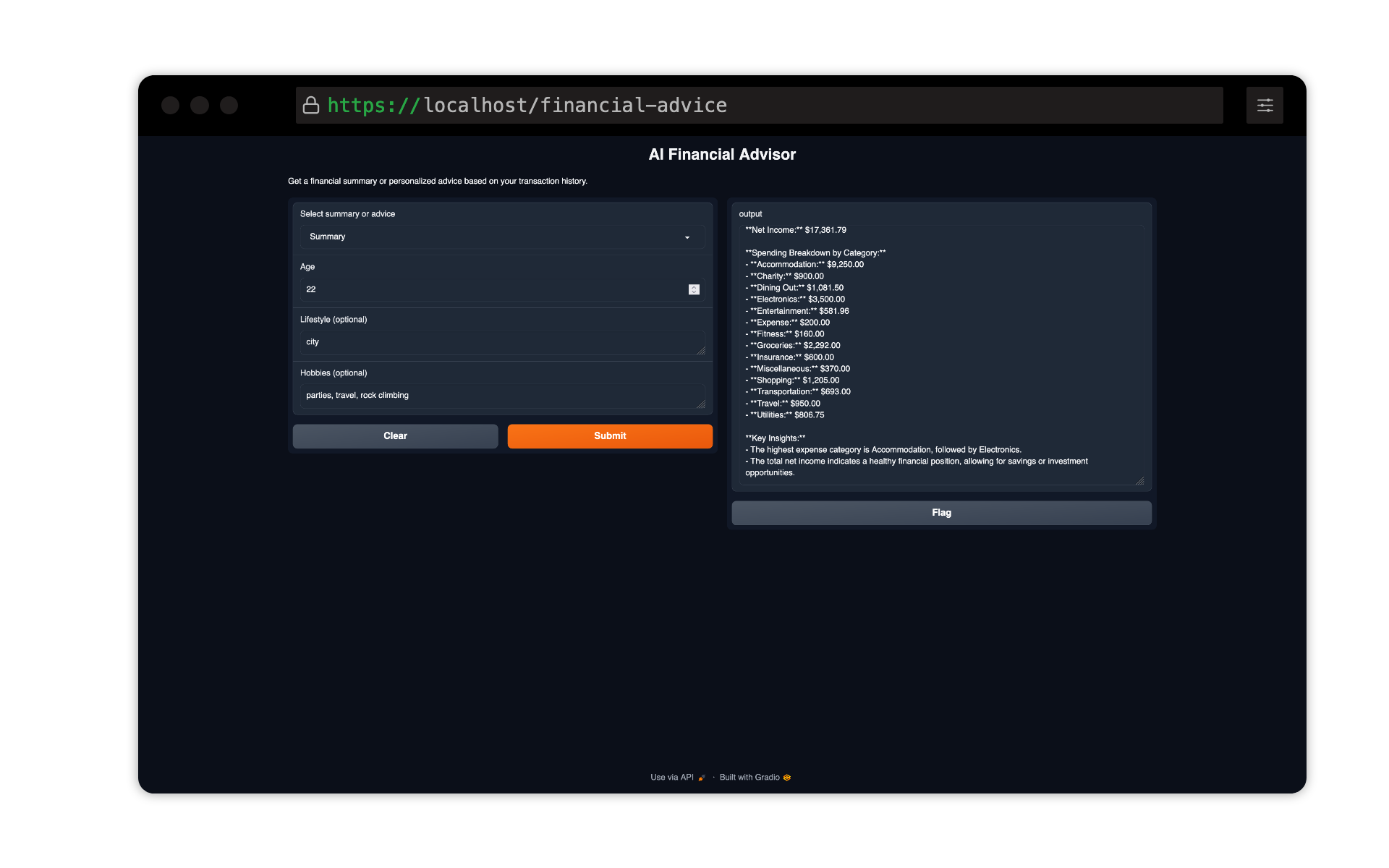Grab the output textbox resize handle

[1139, 481]
